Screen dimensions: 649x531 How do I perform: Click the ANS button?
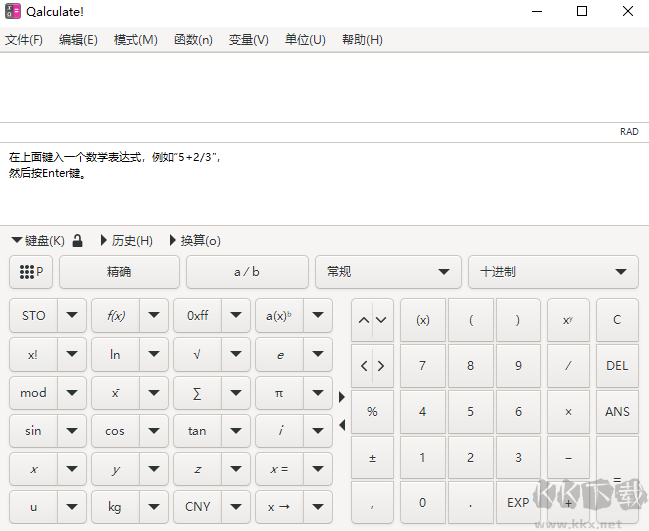[617, 412]
